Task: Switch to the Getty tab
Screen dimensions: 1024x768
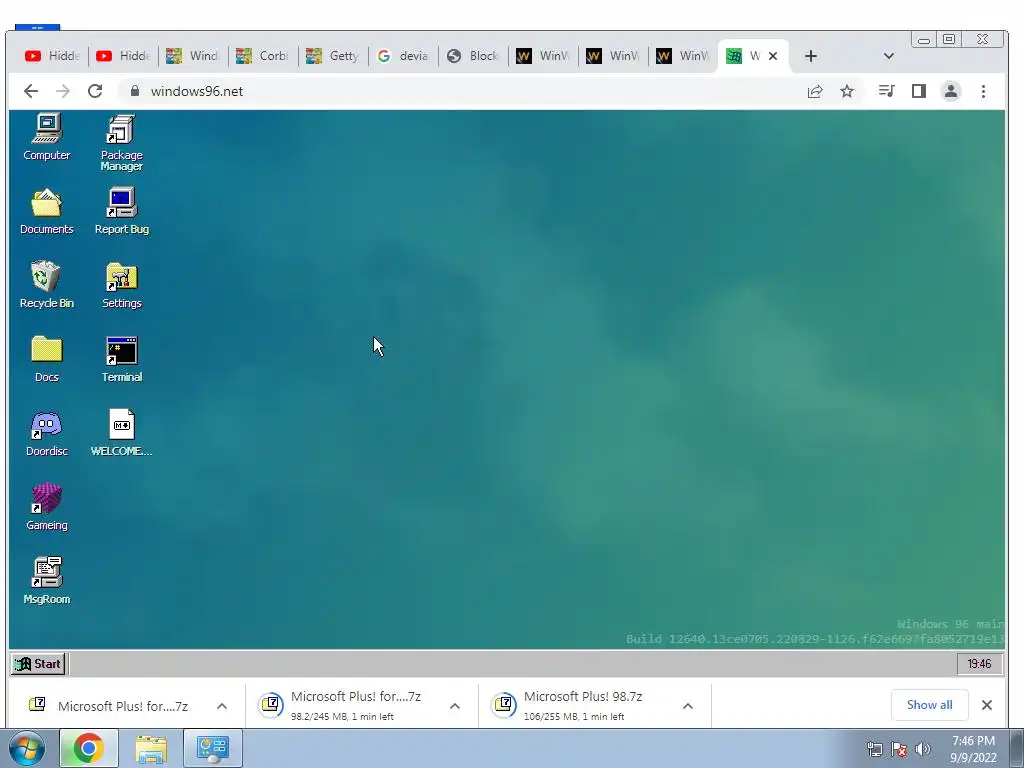Action: tap(333, 56)
